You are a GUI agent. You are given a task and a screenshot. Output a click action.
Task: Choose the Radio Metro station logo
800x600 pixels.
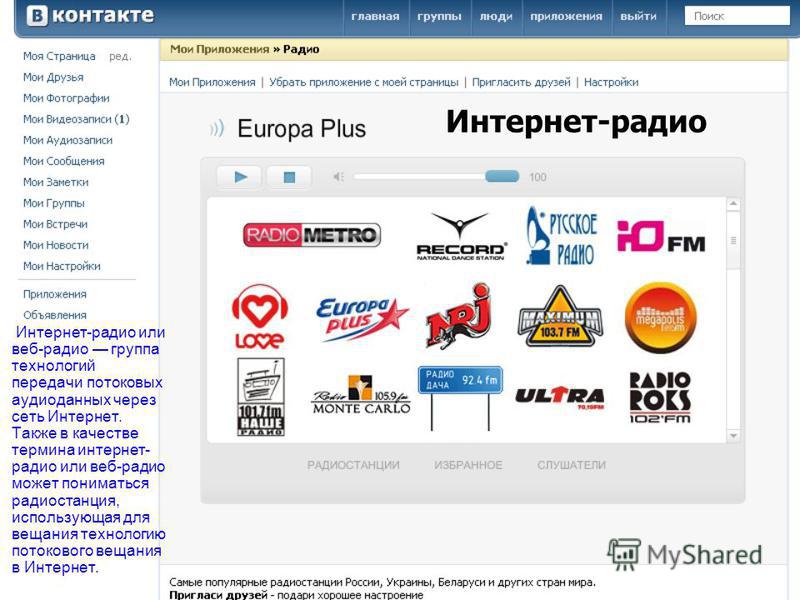(x=312, y=235)
